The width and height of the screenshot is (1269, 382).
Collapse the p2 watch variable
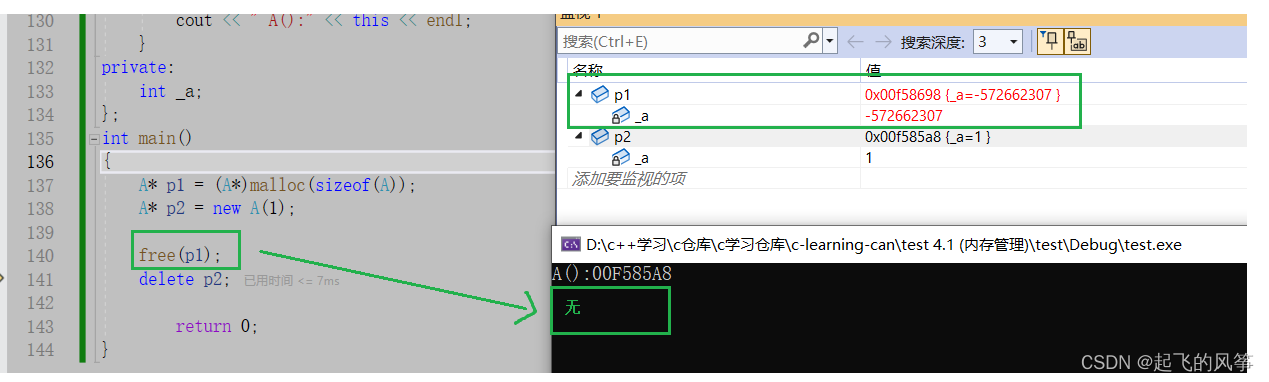point(579,137)
